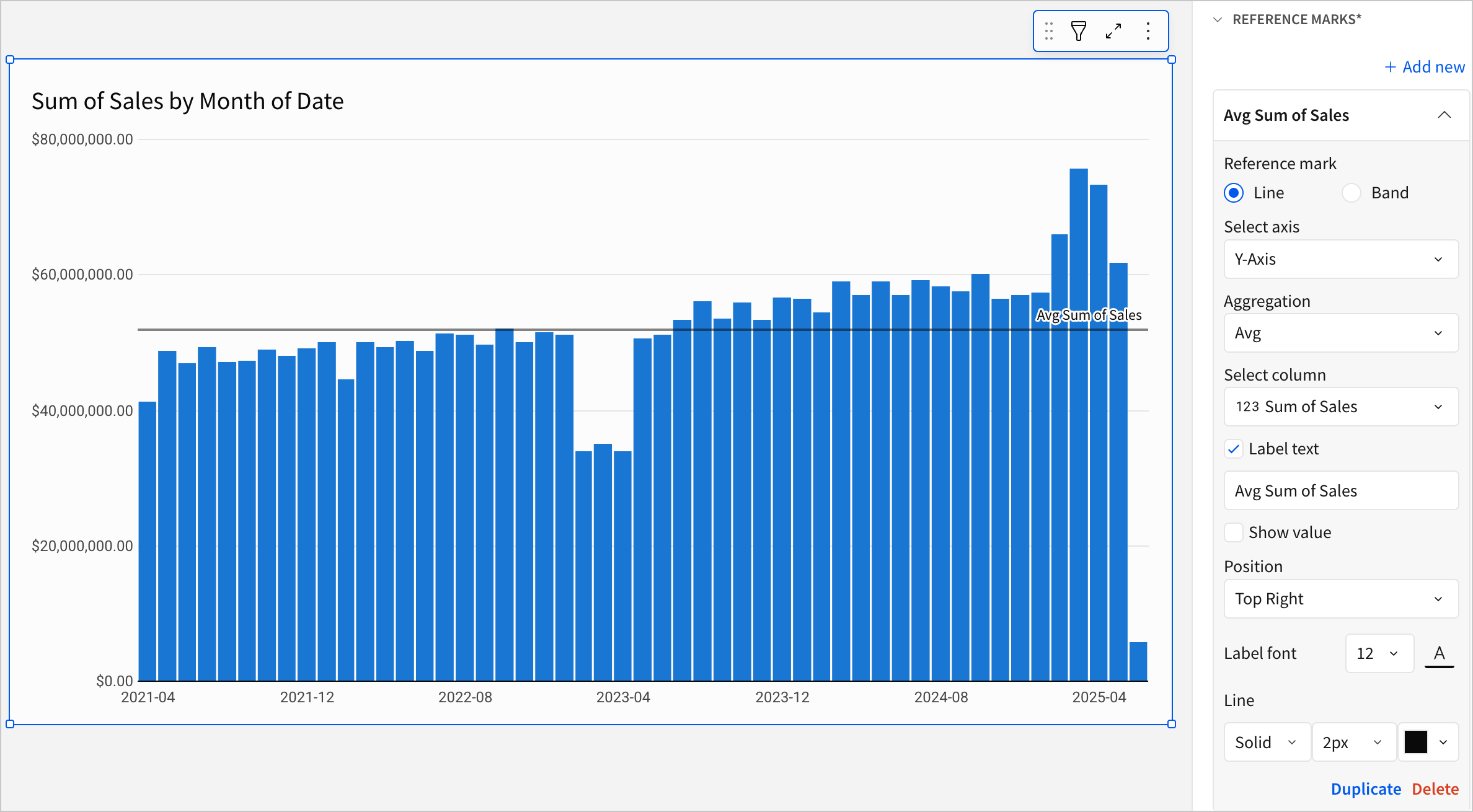
Task: Open the Top Right position dropdown
Action: (1340, 599)
